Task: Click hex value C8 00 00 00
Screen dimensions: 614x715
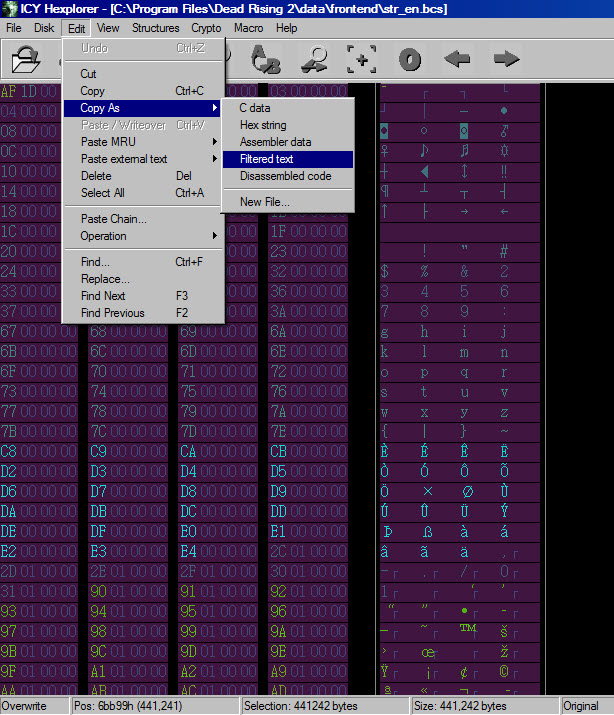Action: (x=38, y=451)
